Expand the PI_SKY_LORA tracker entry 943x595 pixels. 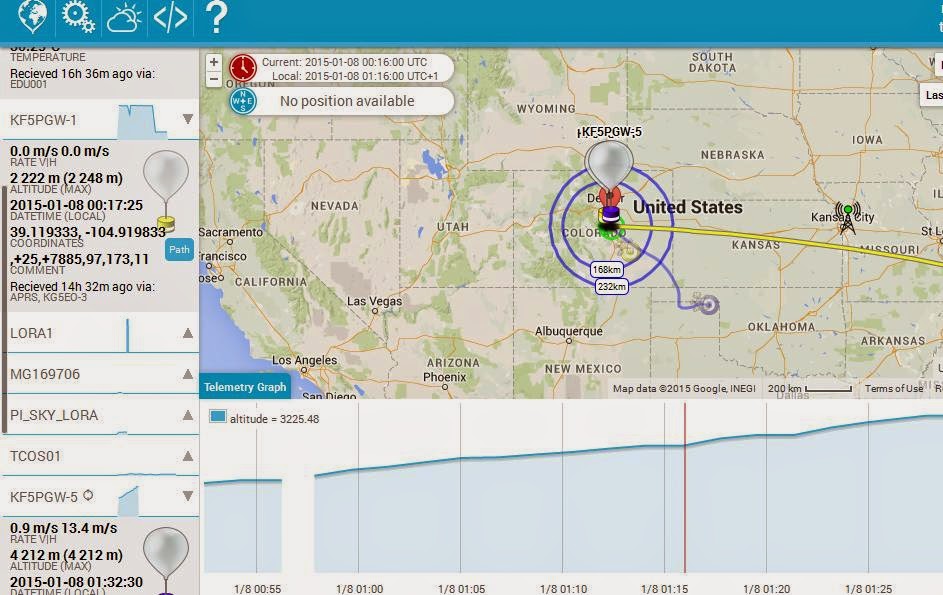click(186, 415)
